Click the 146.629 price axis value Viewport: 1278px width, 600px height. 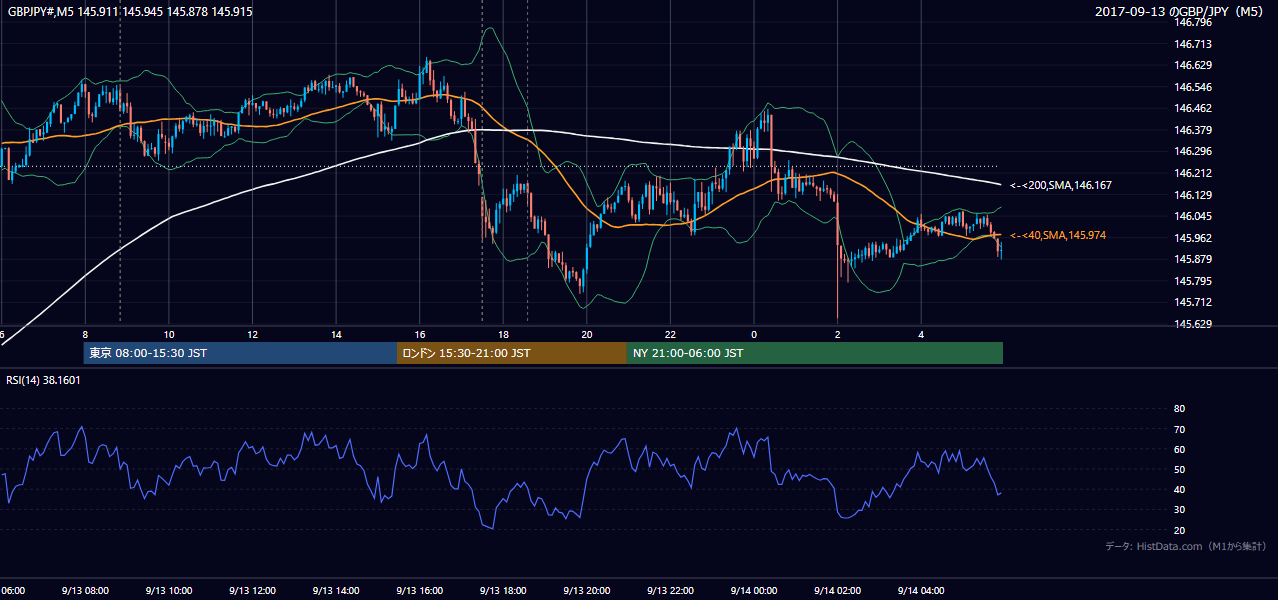click(x=1194, y=65)
